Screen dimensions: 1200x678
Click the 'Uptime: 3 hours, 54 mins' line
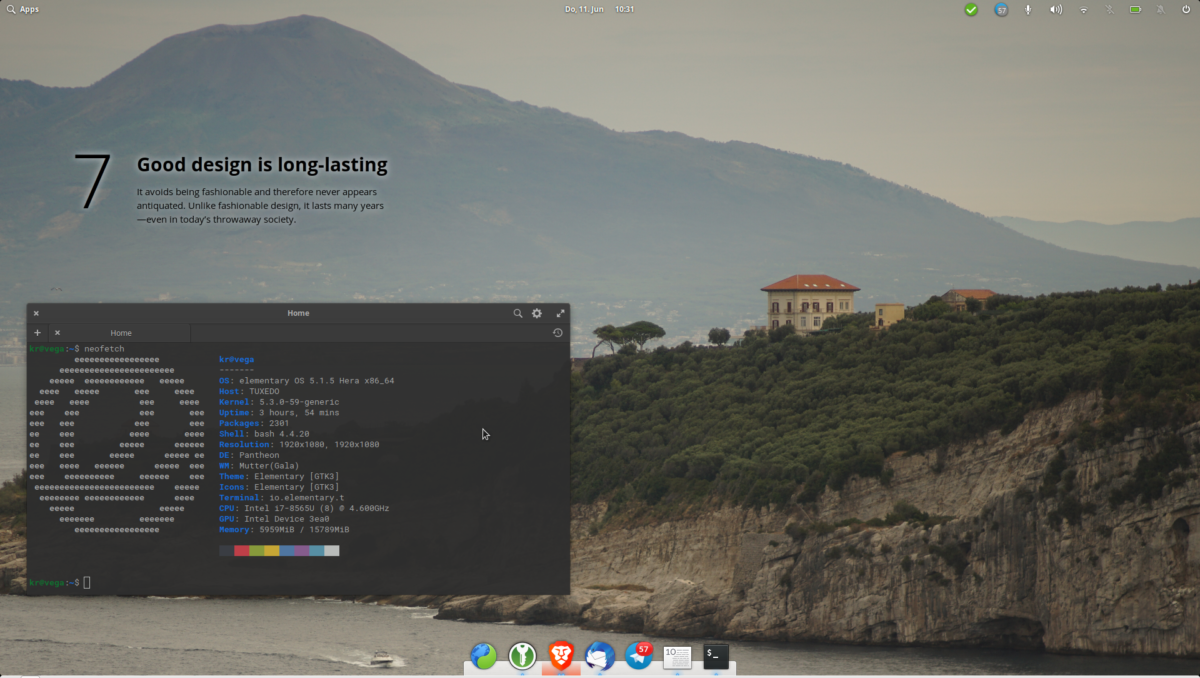click(x=279, y=412)
